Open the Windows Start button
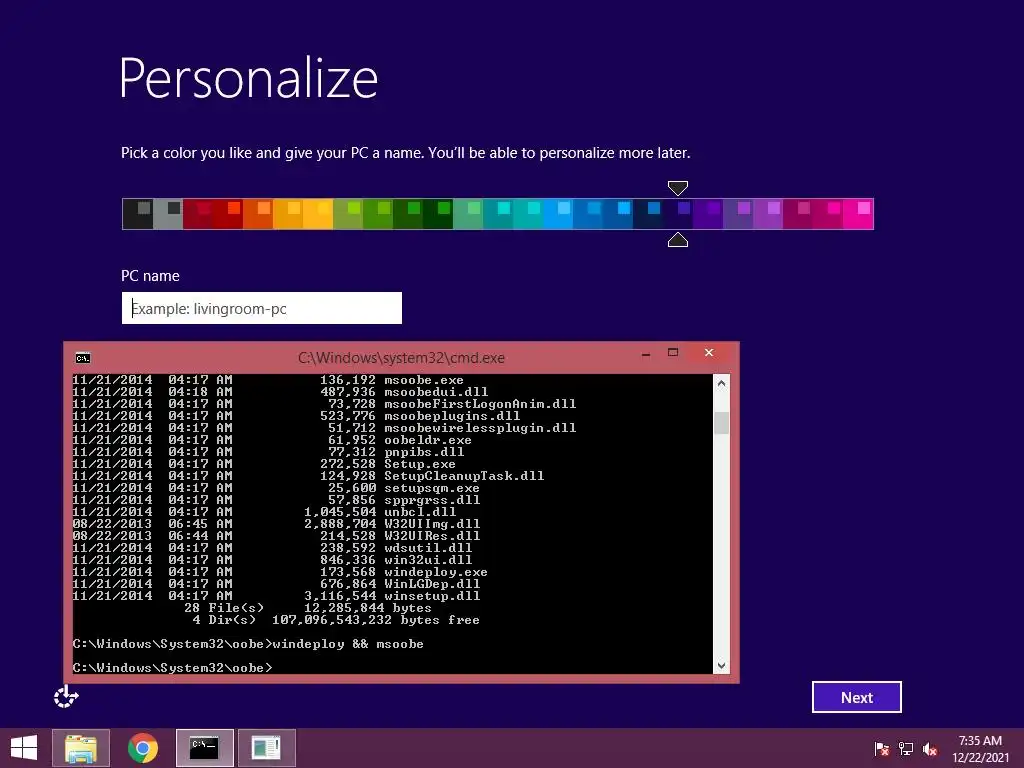 [24, 748]
